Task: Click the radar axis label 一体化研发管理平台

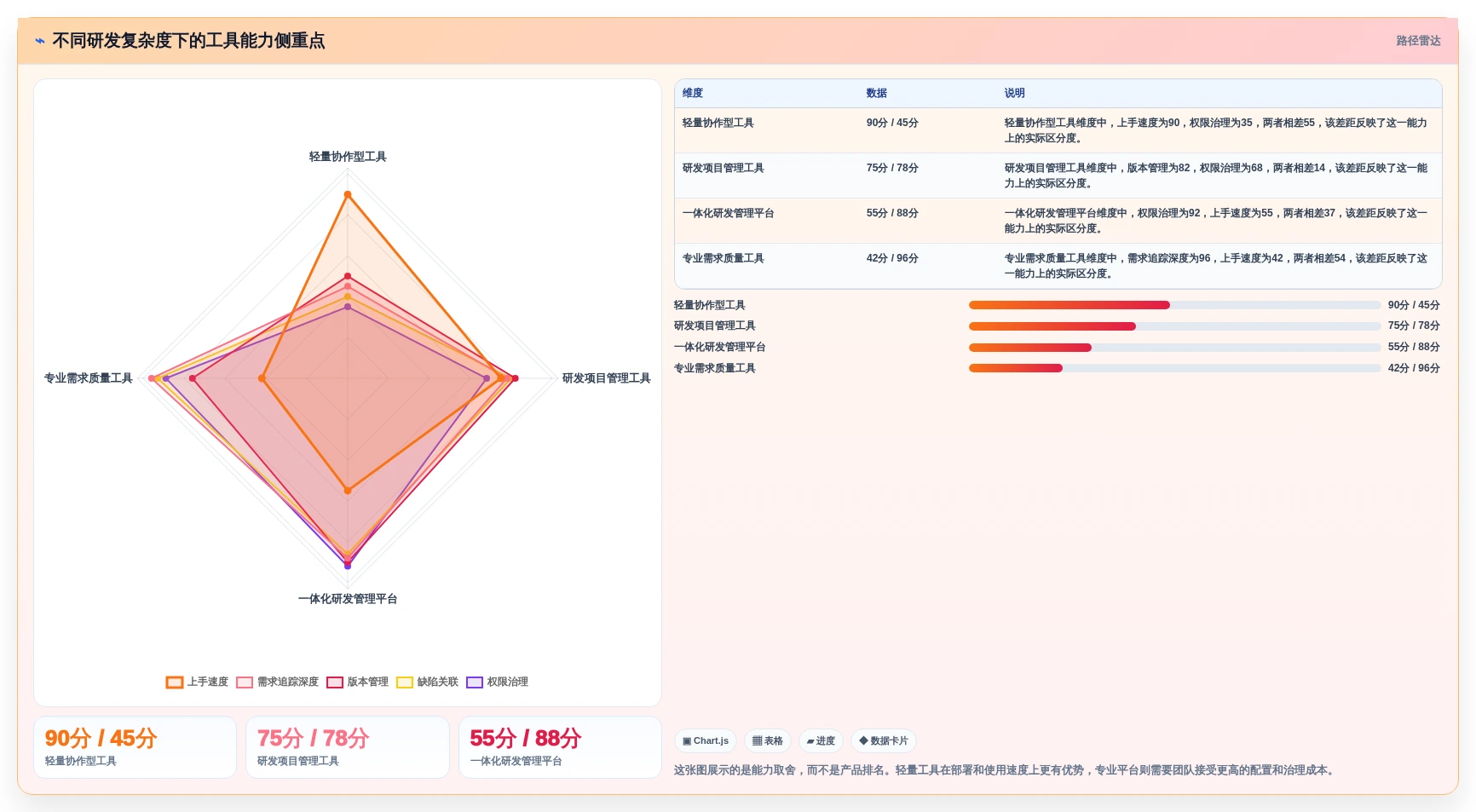Action: coord(348,599)
